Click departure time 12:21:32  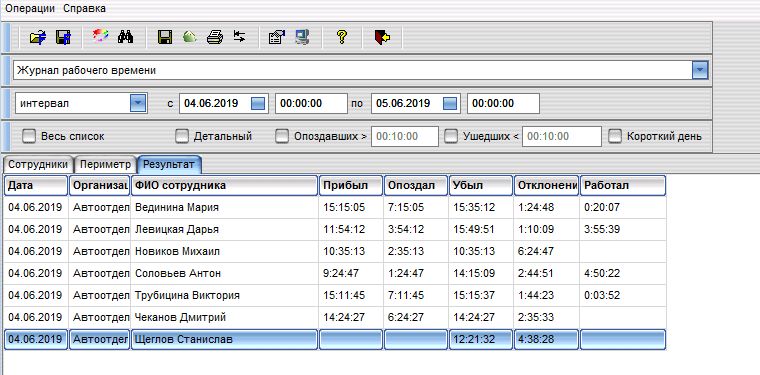474,340
